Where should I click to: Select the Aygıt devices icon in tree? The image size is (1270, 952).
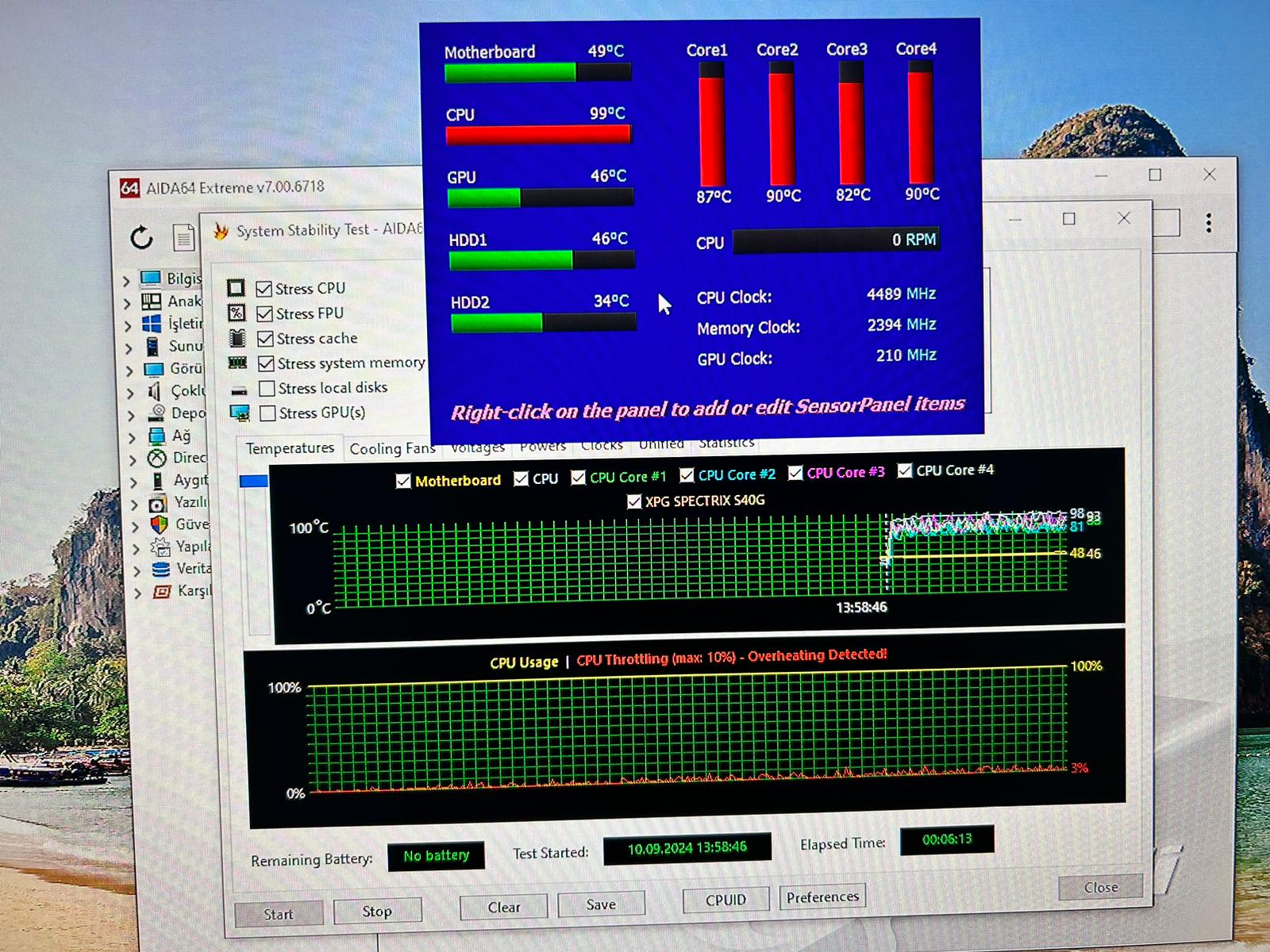click(158, 481)
